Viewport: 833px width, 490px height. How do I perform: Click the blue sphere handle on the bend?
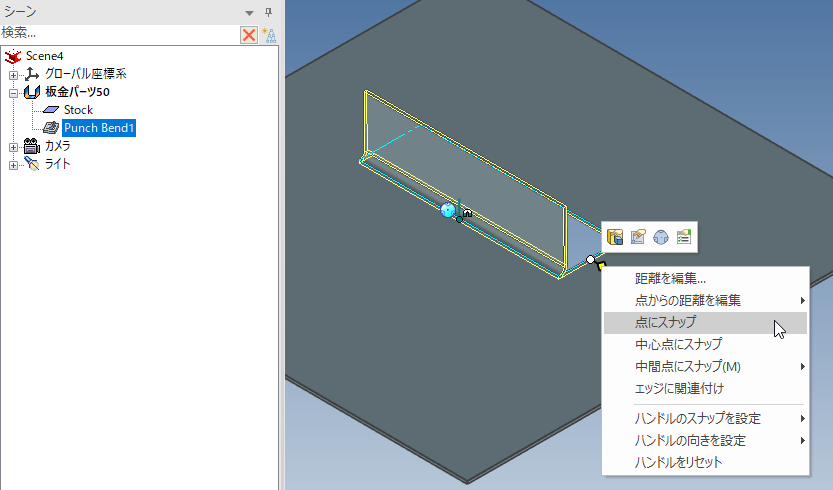[448, 210]
